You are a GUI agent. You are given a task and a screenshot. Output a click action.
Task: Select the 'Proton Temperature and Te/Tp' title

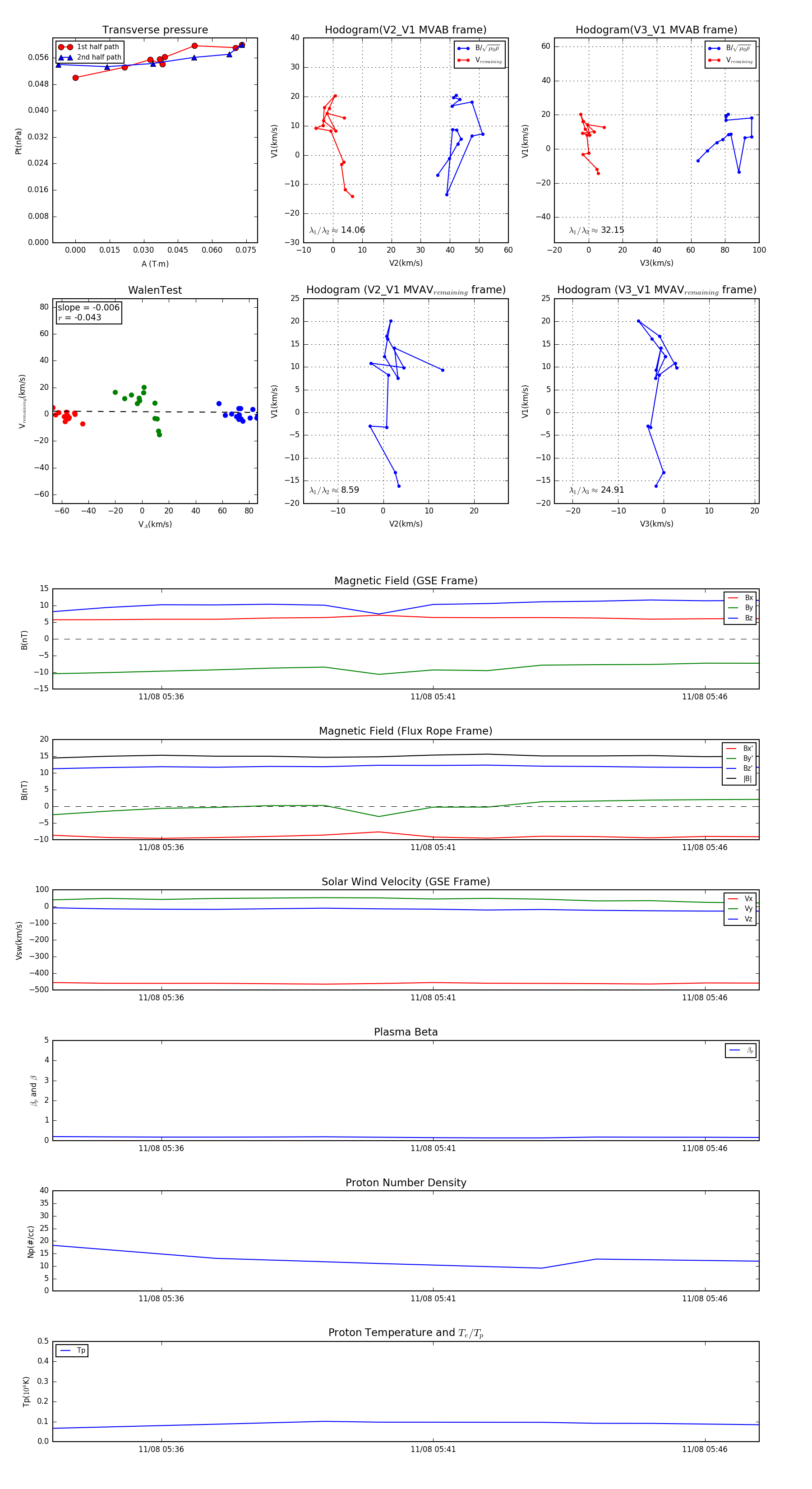click(406, 1333)
